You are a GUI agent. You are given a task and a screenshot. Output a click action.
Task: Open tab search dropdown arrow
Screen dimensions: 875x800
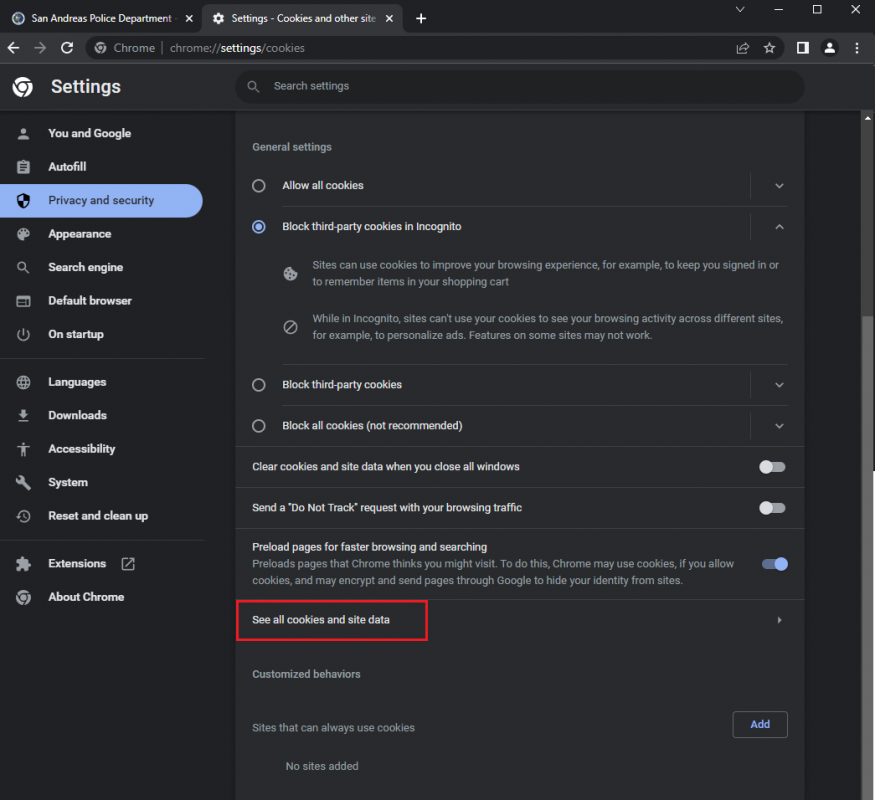click(740, 9)
